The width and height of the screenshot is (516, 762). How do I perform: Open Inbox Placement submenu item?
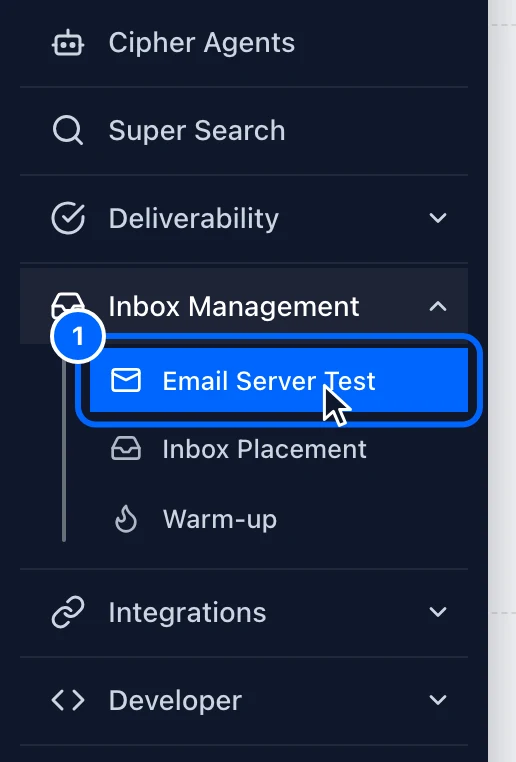tap(279, 449)
